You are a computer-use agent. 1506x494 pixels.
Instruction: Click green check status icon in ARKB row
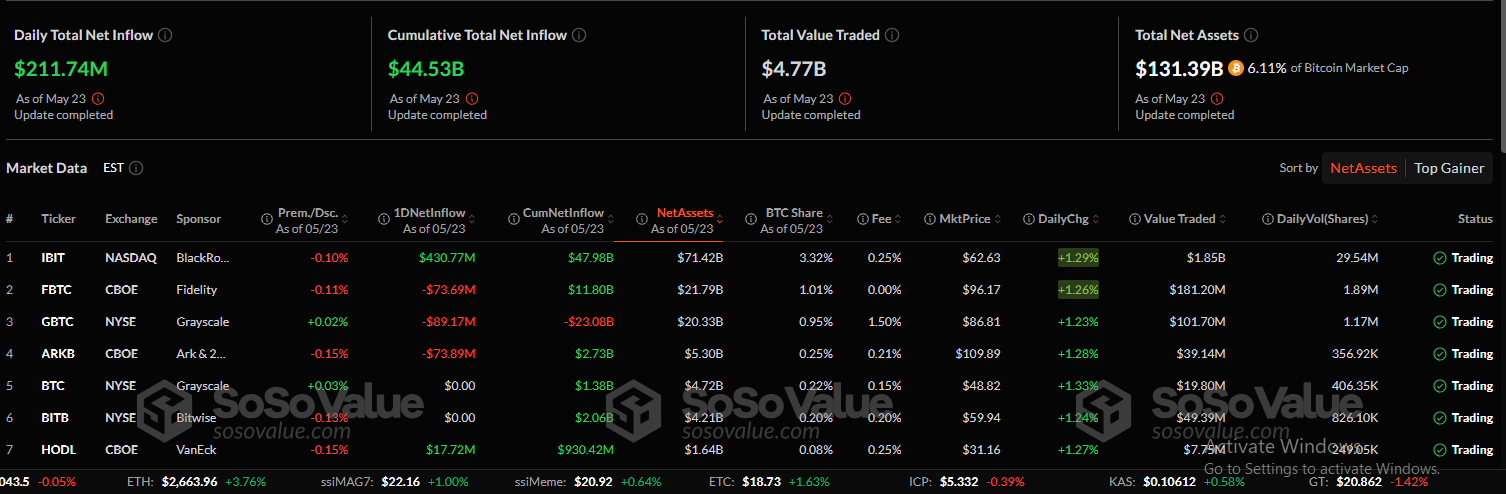pyautogui.click(x=1439, y=354)
